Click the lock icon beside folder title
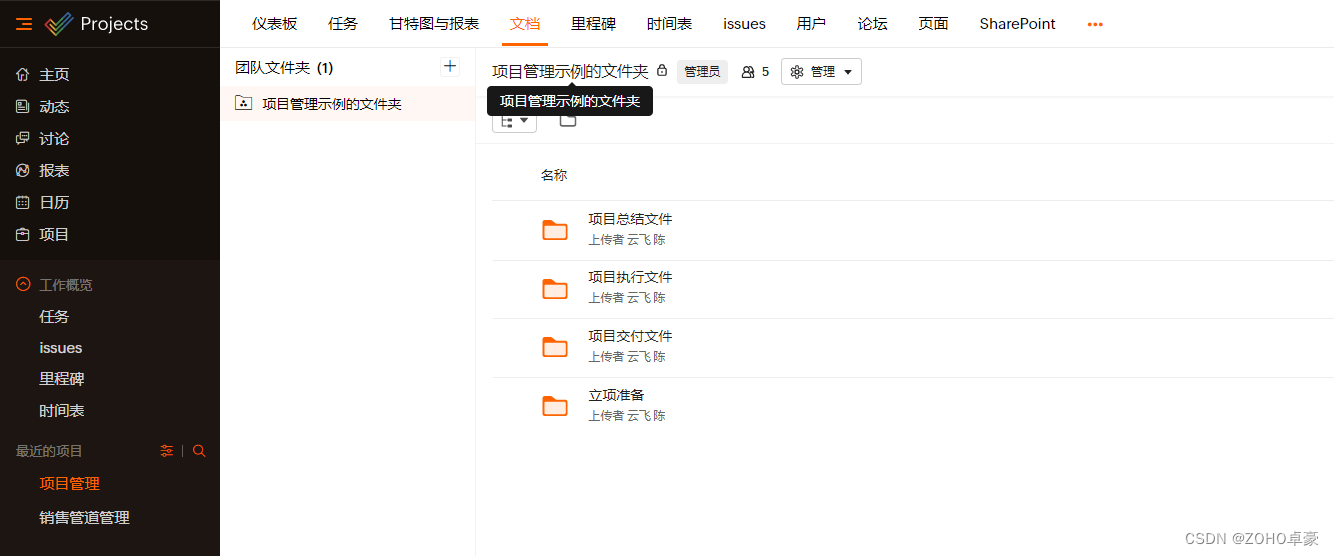Image resolution: width=1334 pixels, height=556 pixels. [662, 72]
